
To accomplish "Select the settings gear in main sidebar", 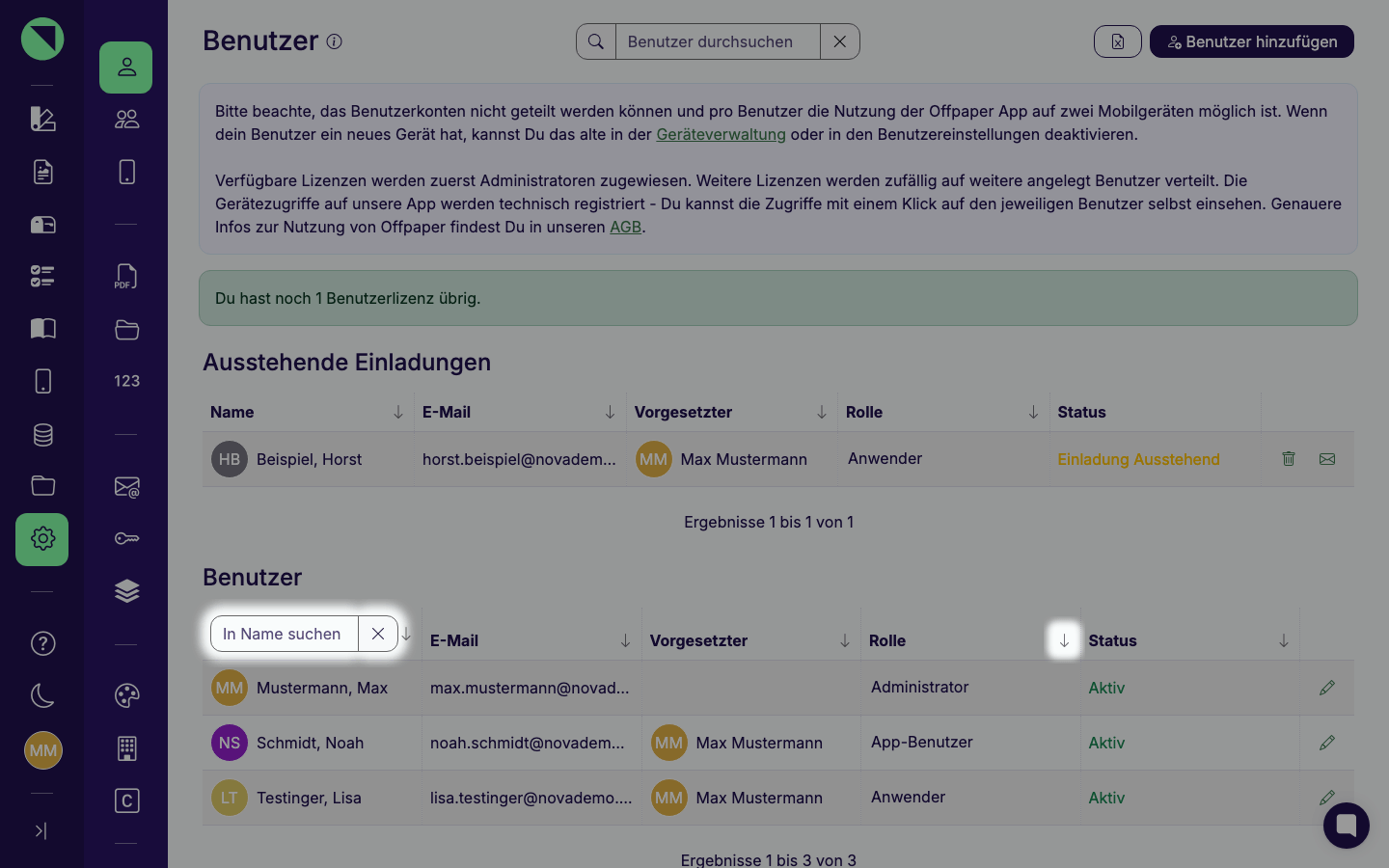I will pyautogui.click(x=42, y=539).
